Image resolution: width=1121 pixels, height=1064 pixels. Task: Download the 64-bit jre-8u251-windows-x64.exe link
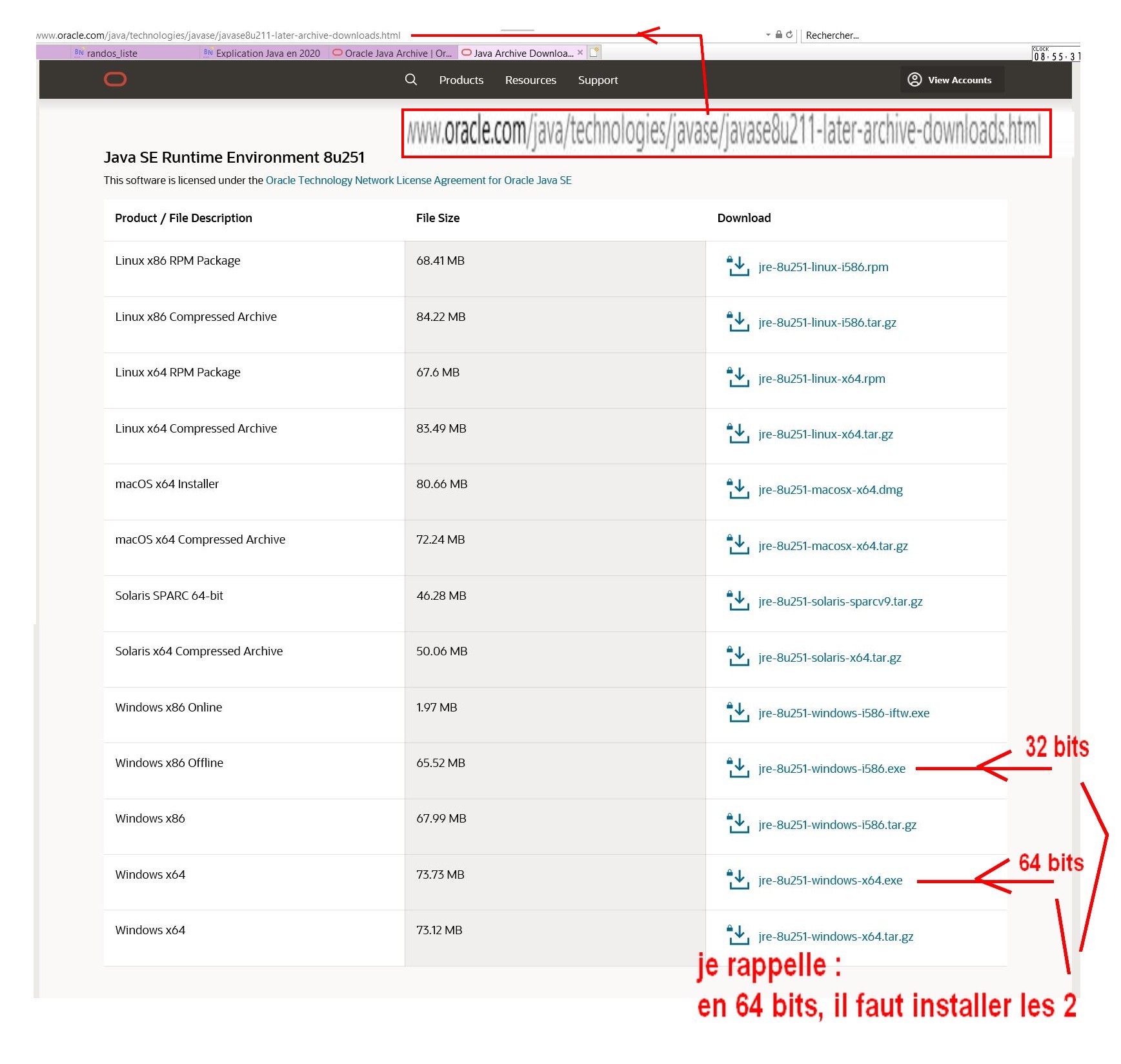(x=831, y=880)
